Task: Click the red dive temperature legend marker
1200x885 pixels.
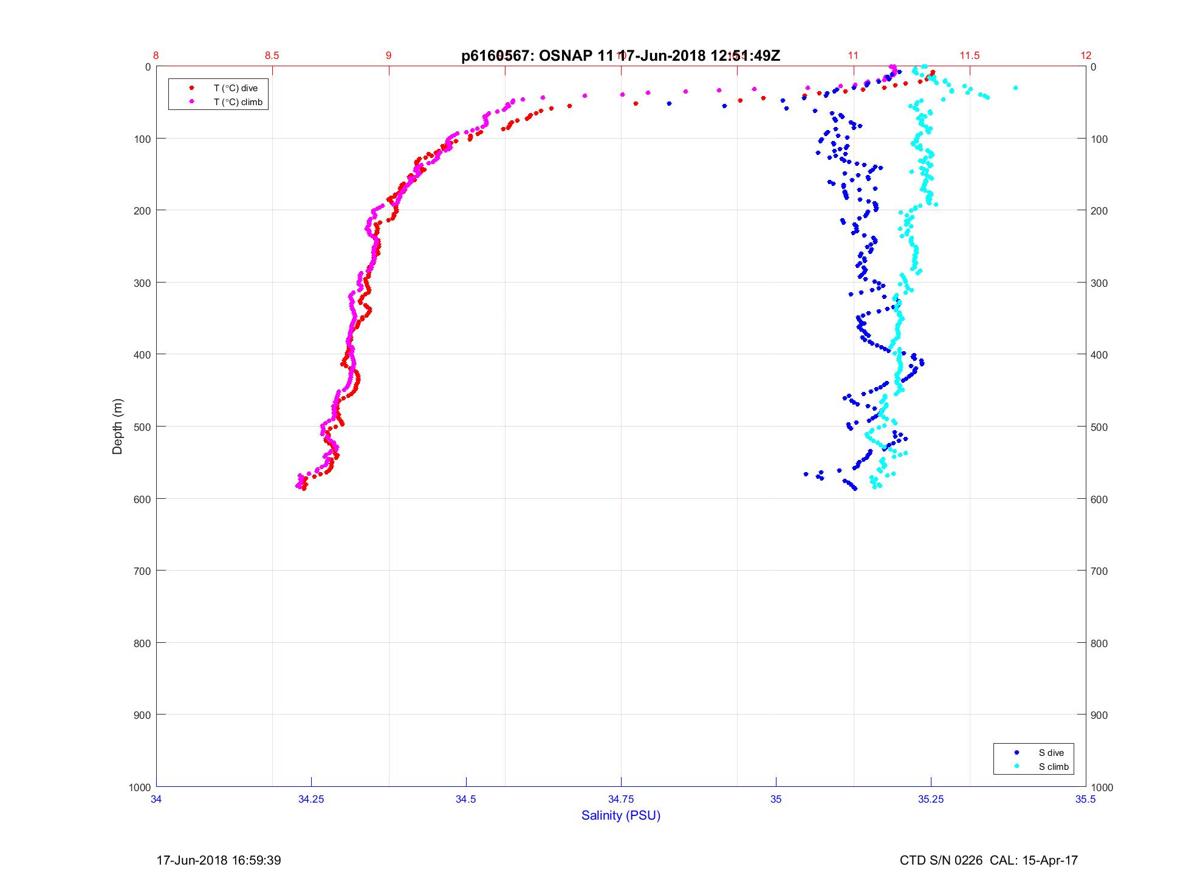Action: tap(190, 88)
